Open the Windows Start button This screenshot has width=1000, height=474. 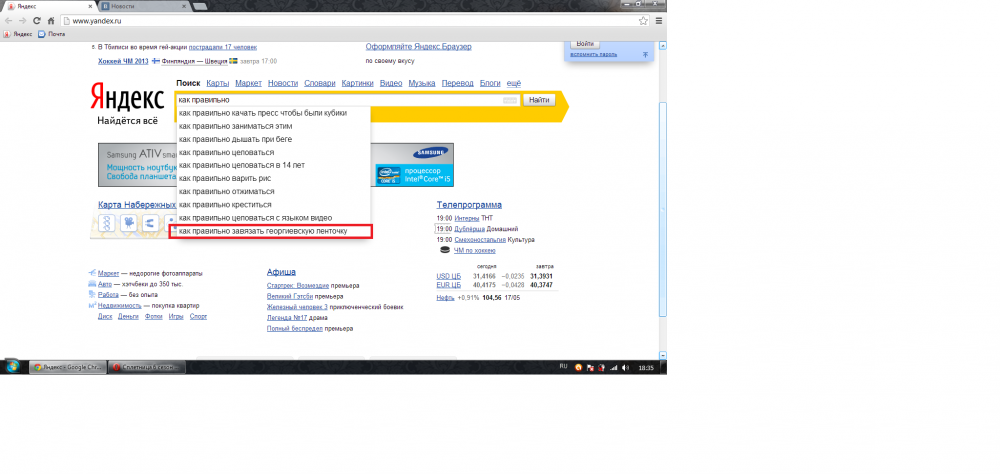click(13, 367)
